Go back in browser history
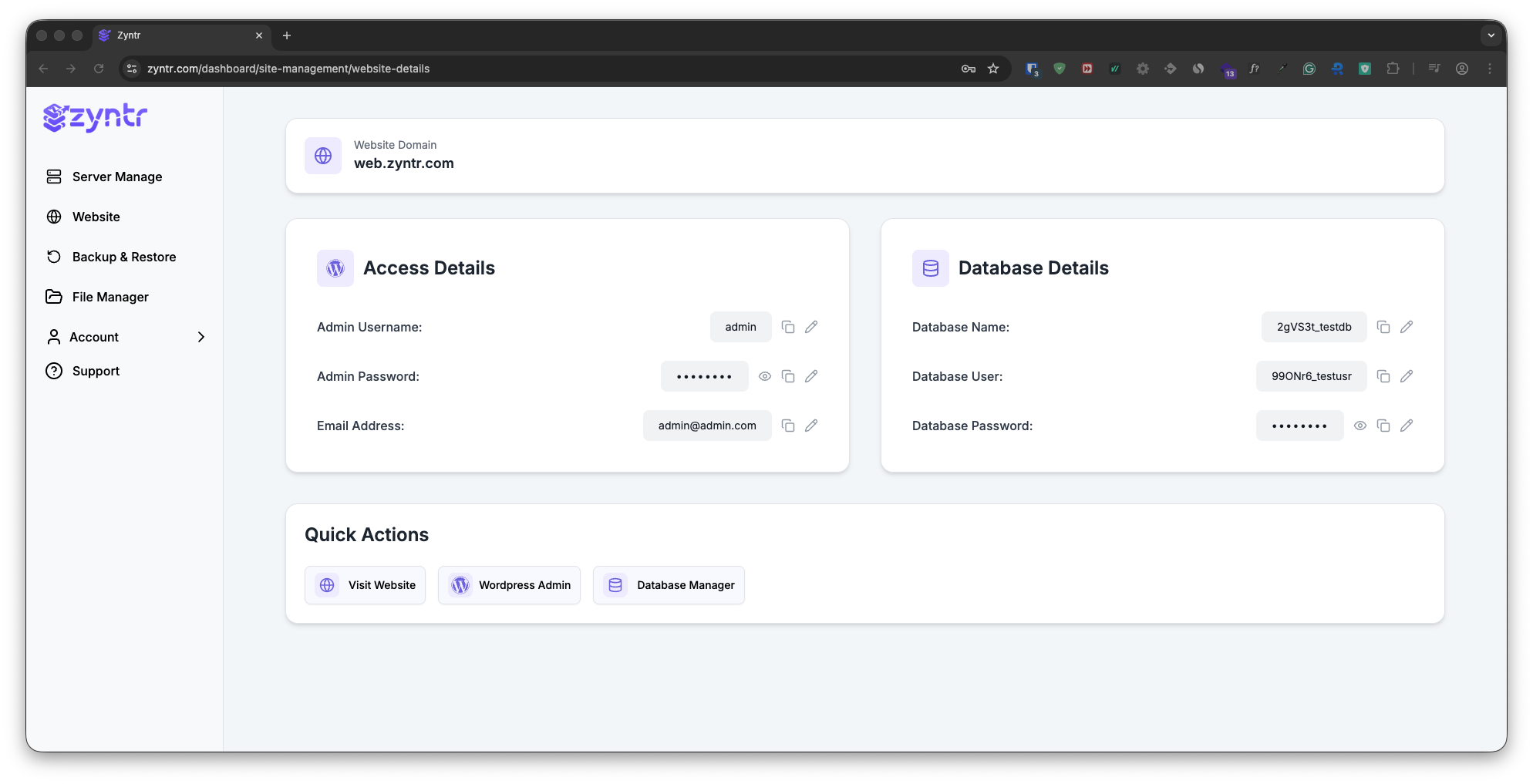This screenshot has height=784, width=1533. point(43,69)
